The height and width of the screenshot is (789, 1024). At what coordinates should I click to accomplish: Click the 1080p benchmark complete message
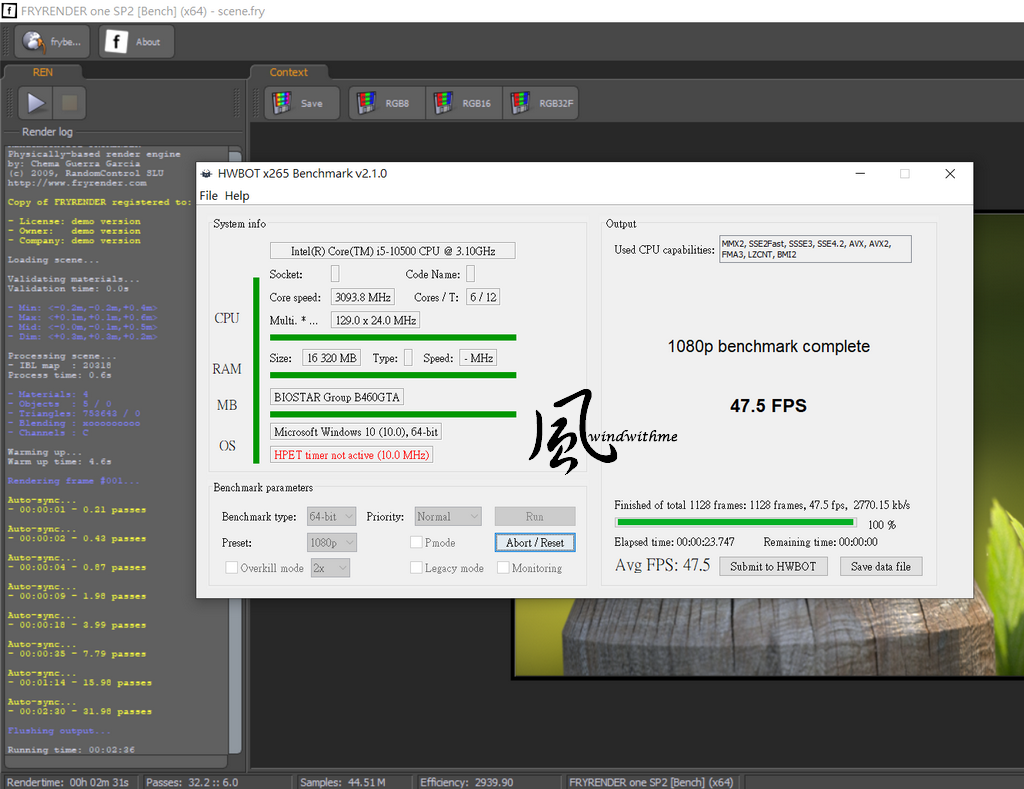click(769, 346)
